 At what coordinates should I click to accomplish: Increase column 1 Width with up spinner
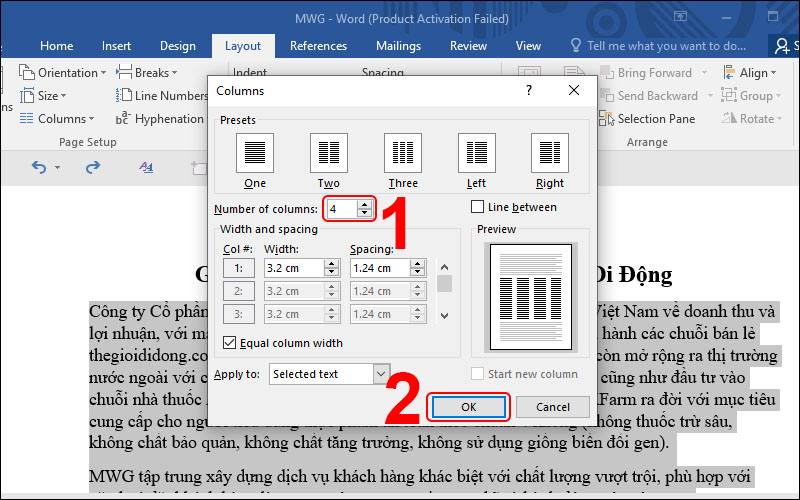[332, 264]
